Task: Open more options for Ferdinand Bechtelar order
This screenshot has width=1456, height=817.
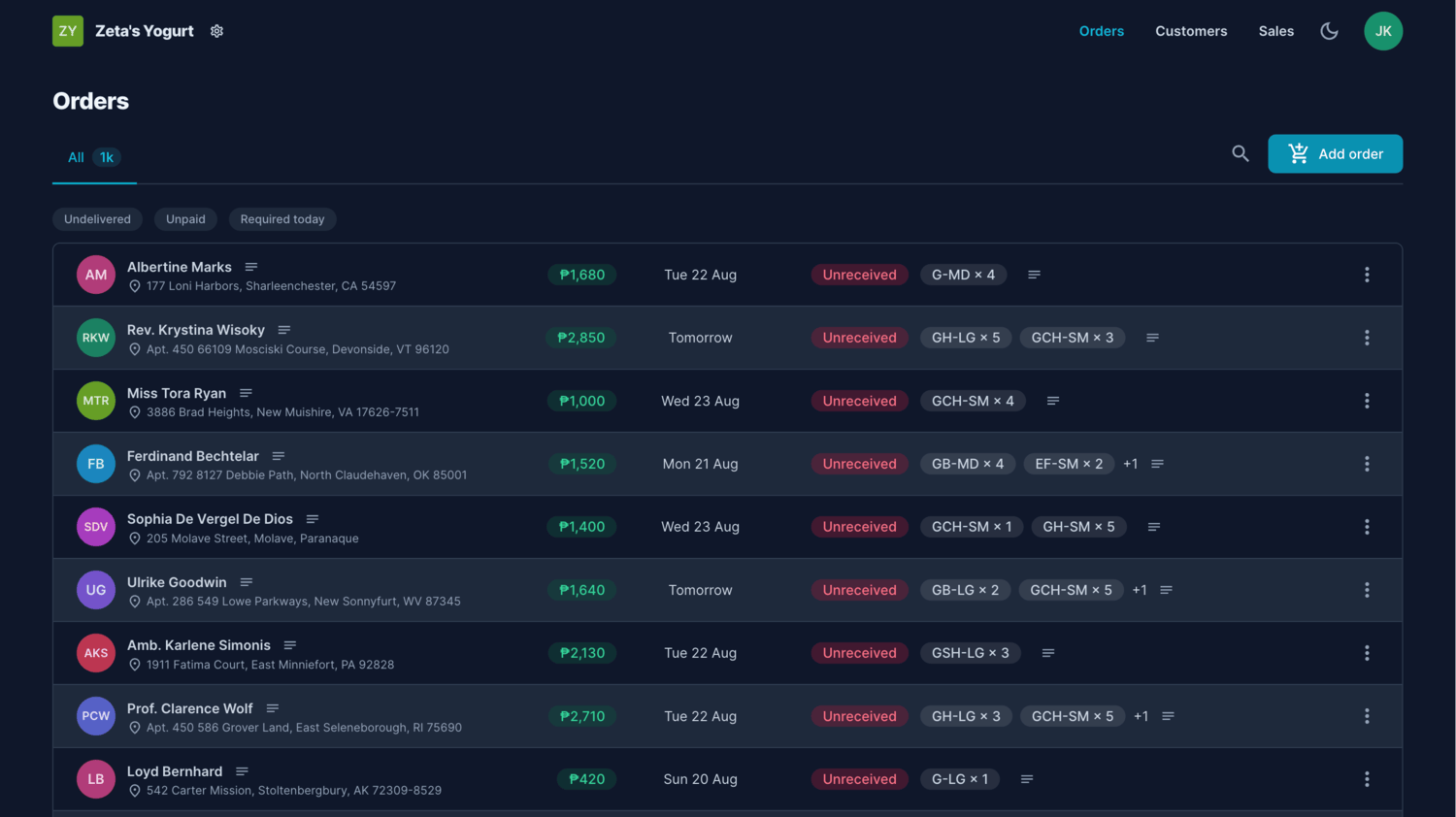Action: [x=1367, y=464]
